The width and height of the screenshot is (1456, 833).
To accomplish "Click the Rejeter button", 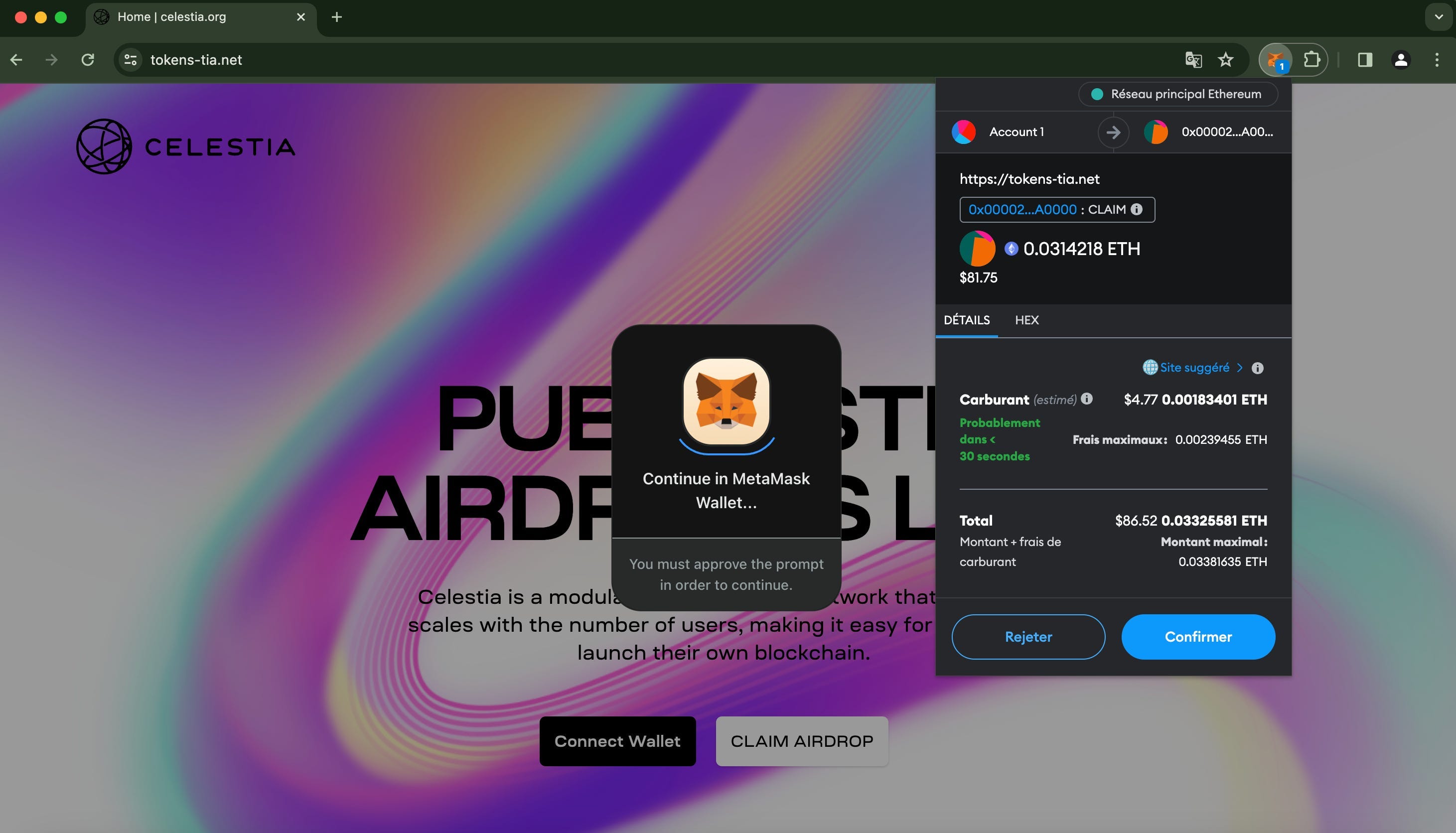I will click(1028, 637).
